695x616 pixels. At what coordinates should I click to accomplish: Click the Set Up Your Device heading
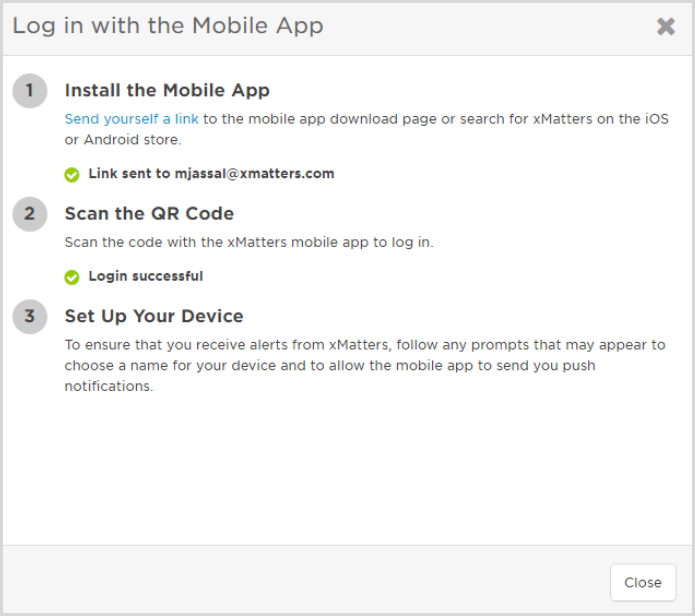(154, 316)
